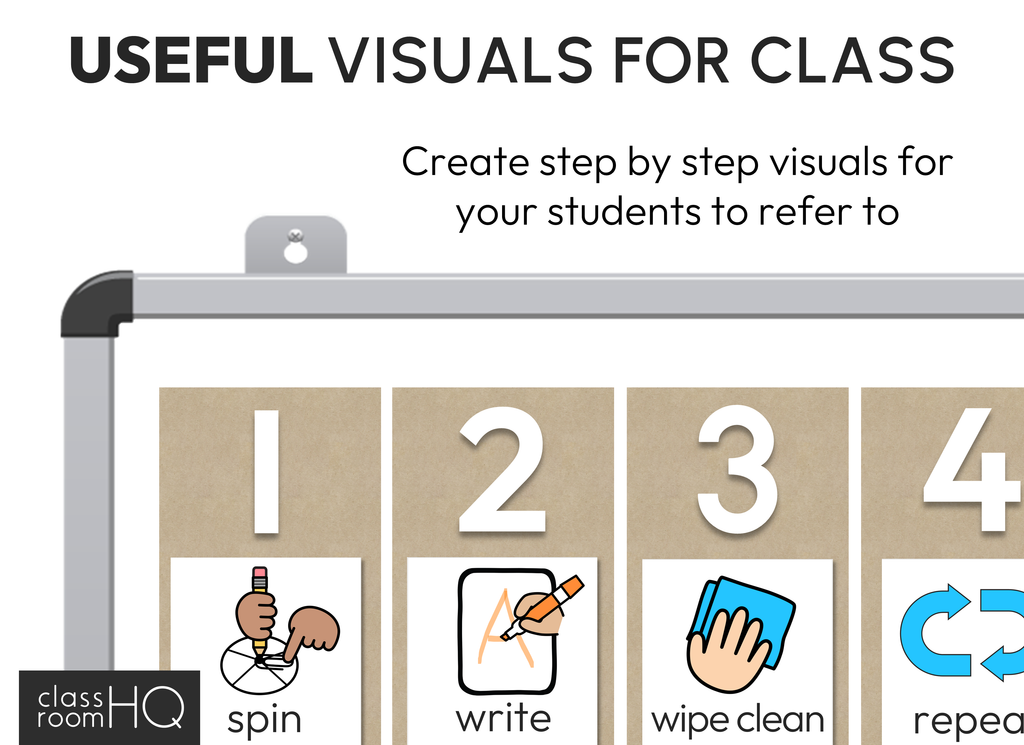Image resolution: width=1024 pixels, height=745 pixels.
Task: Click the "wipe clean" label text
Action: pyautogui.click(x=737, y=719)
